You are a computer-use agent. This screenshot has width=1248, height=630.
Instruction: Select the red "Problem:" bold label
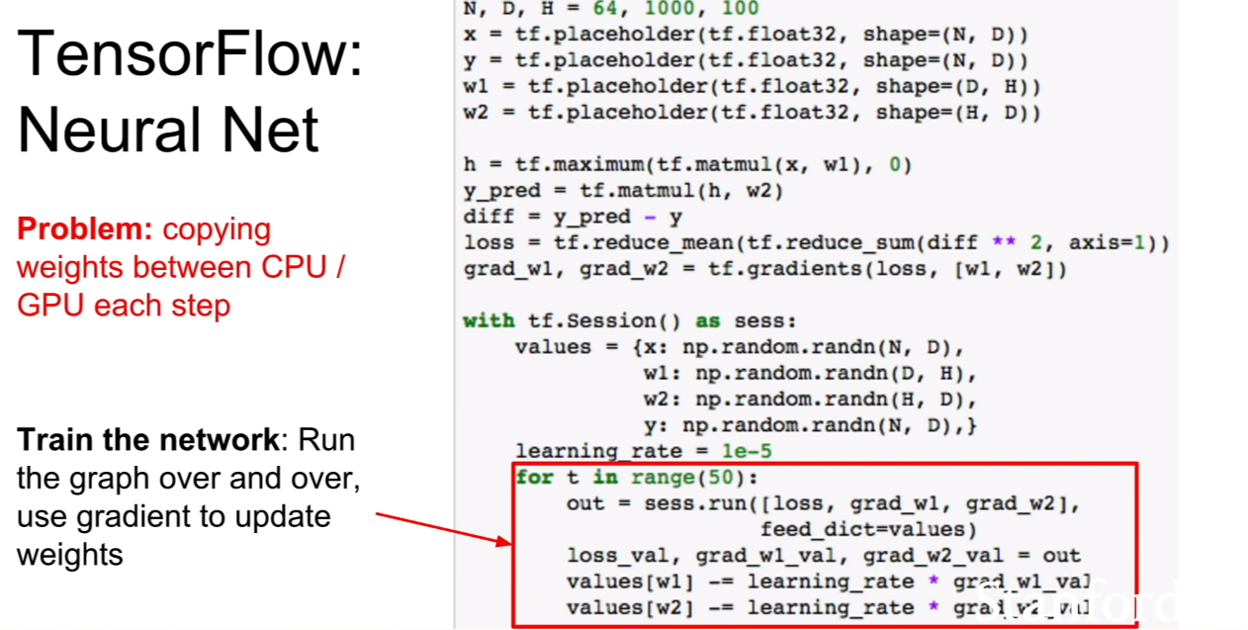(85, 230)
